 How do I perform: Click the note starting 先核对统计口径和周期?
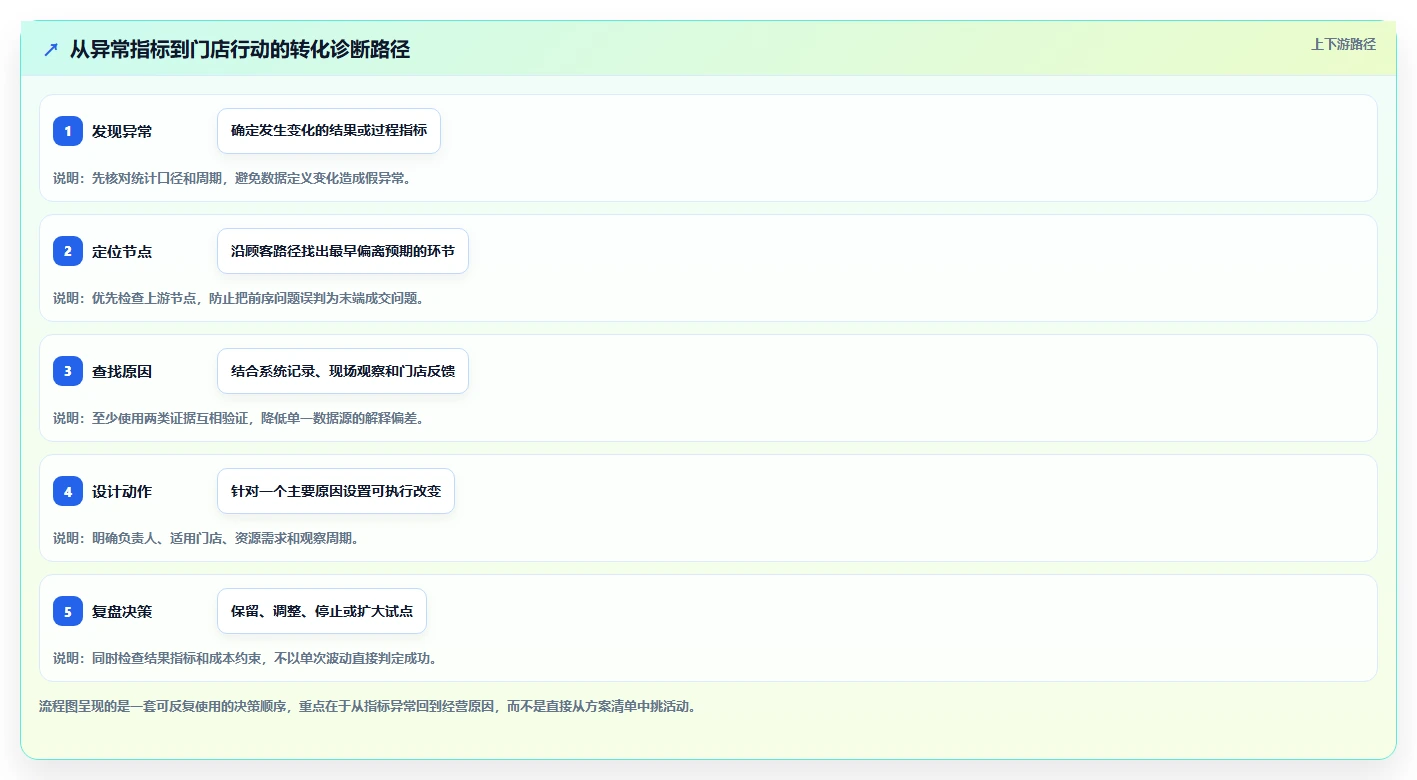pos(232,178)
